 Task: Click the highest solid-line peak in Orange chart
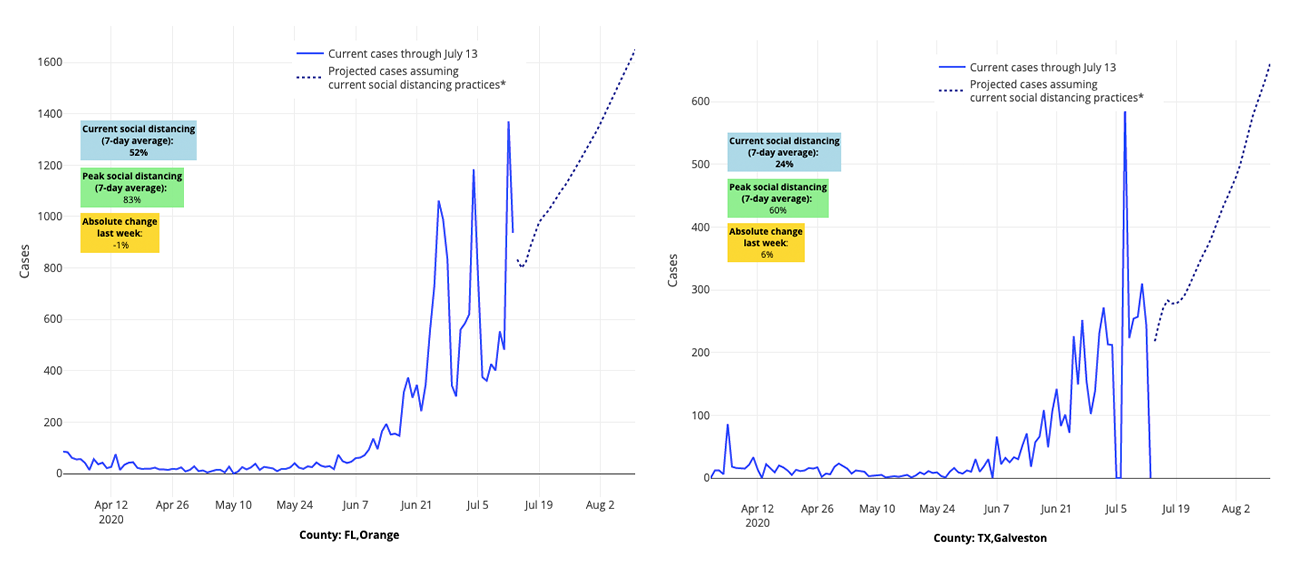508,123
